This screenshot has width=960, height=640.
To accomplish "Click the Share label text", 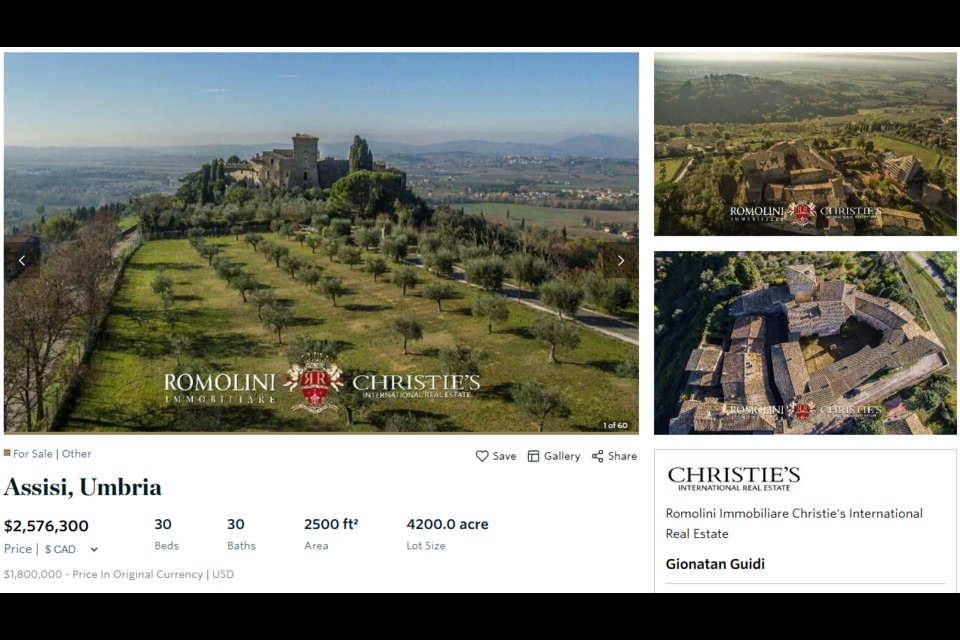I will (x=622, y=456).
